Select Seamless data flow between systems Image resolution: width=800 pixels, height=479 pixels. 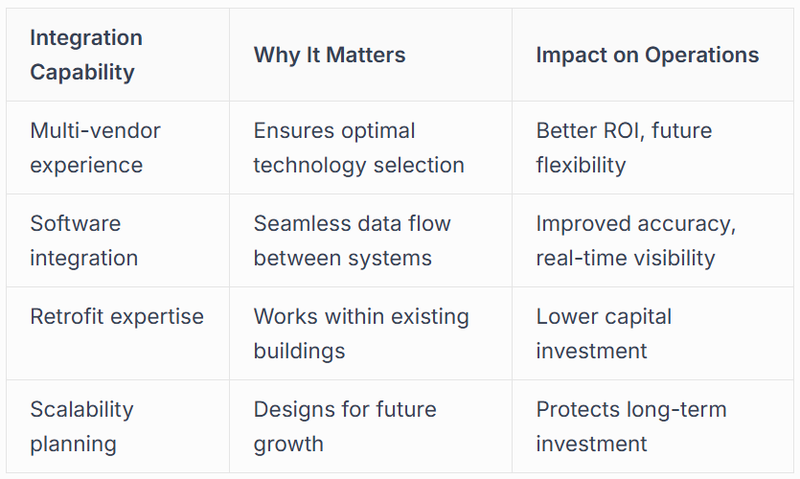point(352,241)
